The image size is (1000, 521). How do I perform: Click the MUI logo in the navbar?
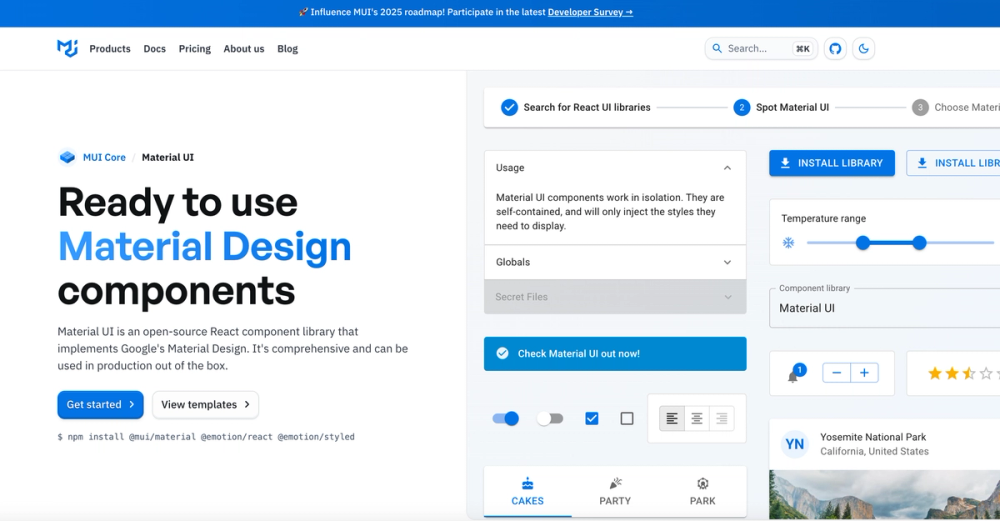67,48
